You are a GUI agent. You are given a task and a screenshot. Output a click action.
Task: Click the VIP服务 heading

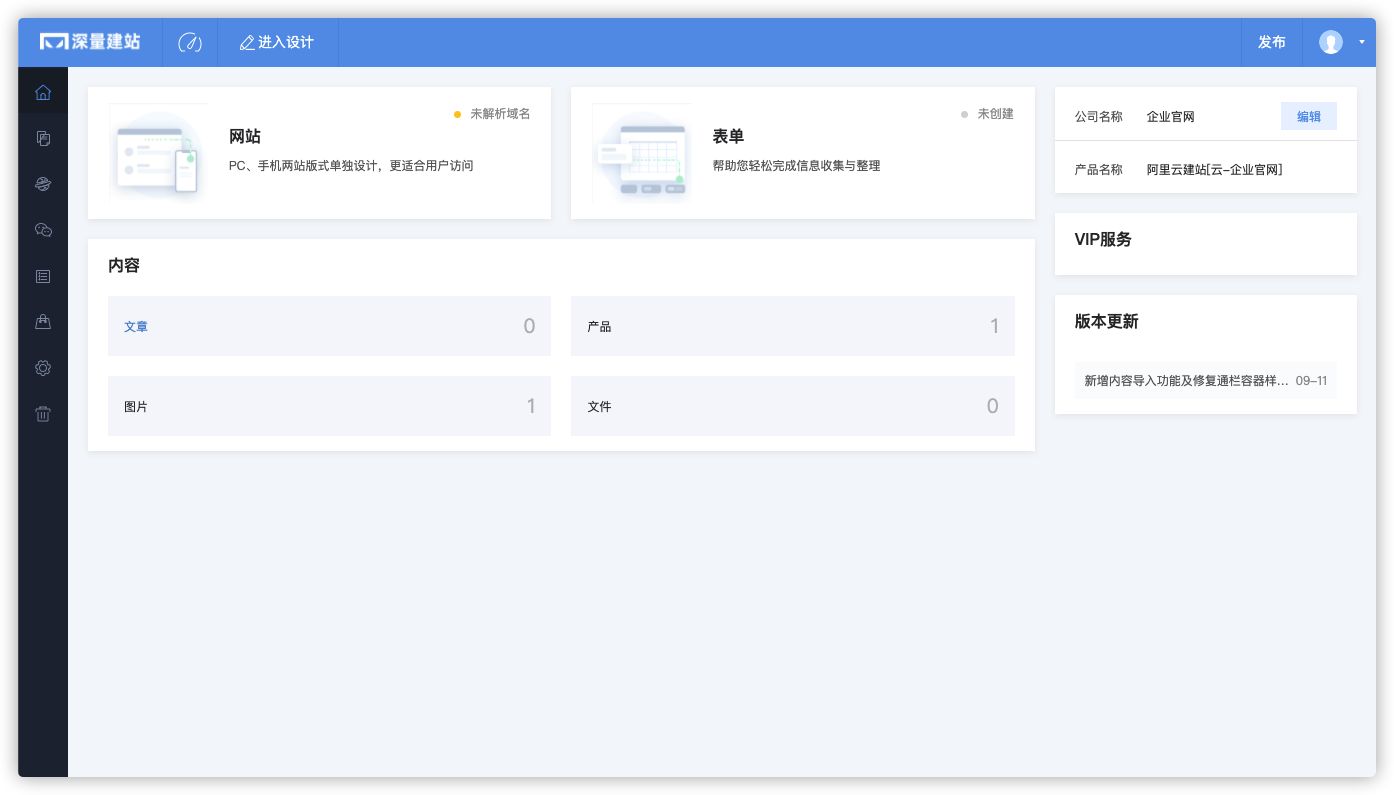pos(1103,240)
